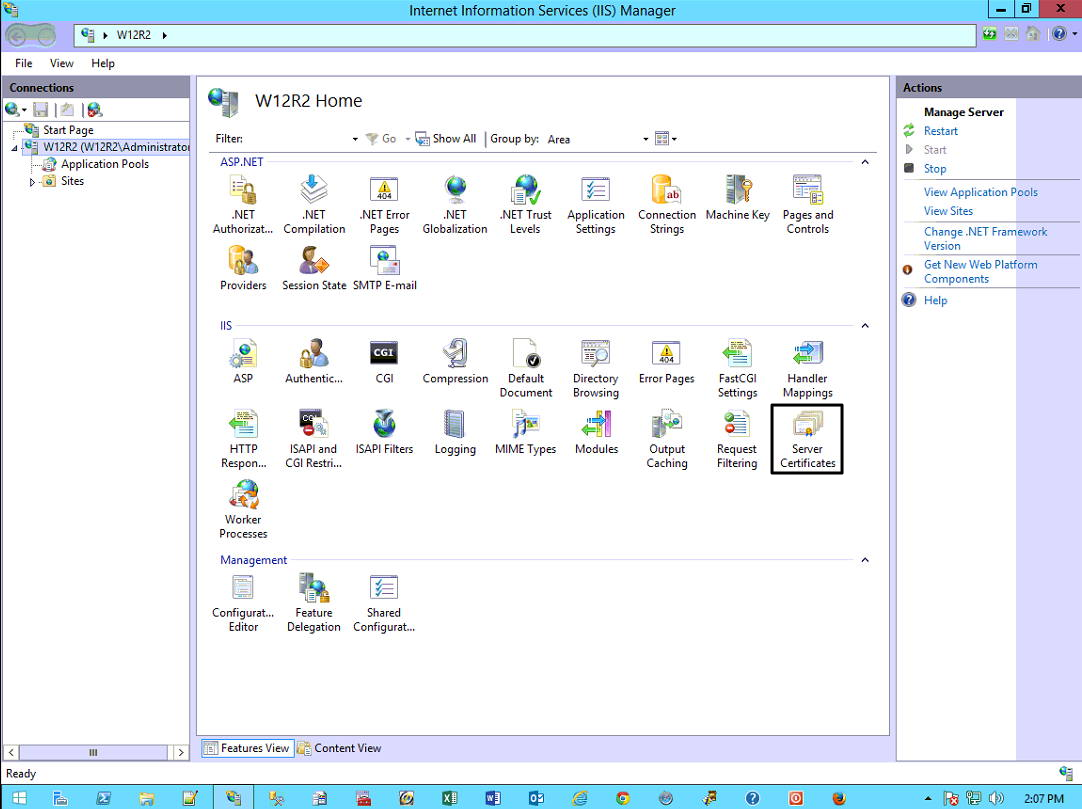The image size is (1082, 809).
Task: Switch to Content View tab
Action: point(338,748)
